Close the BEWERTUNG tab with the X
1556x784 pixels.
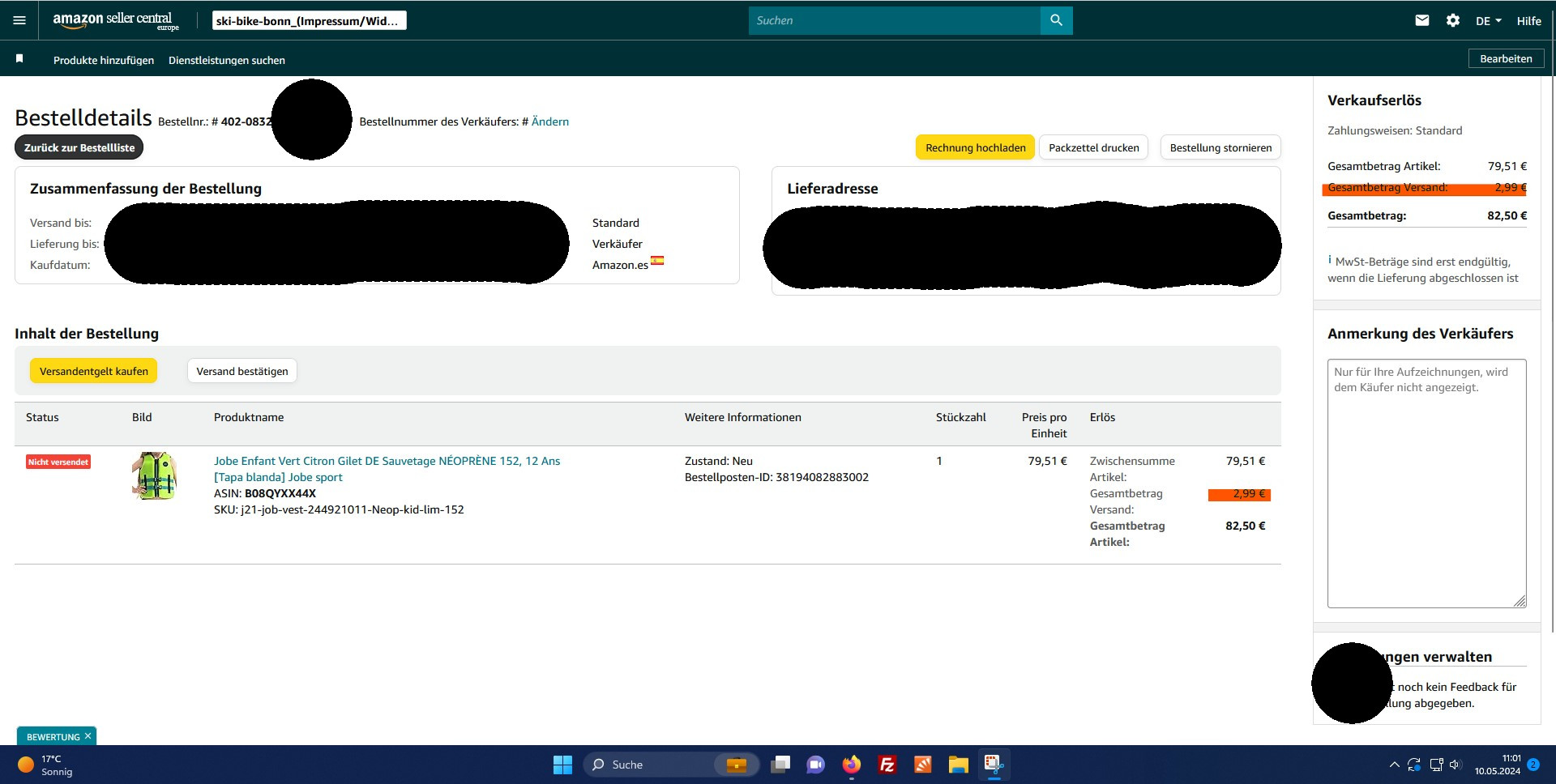click(x=88, y=736)
